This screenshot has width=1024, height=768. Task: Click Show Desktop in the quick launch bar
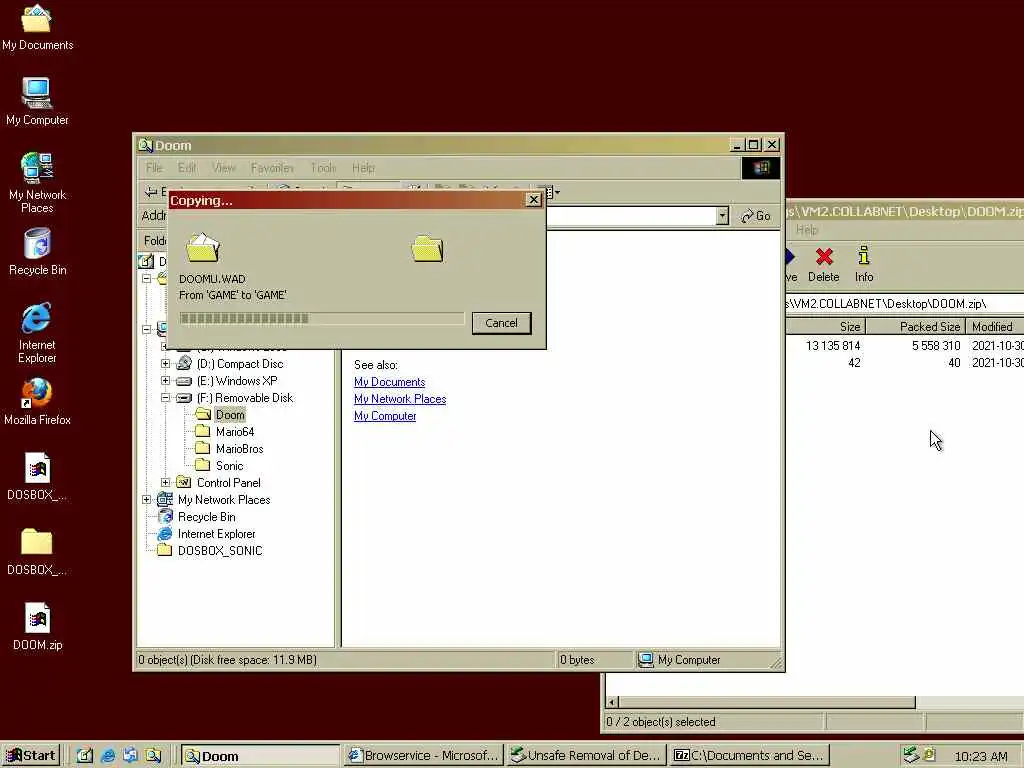(x=85, y=756)
